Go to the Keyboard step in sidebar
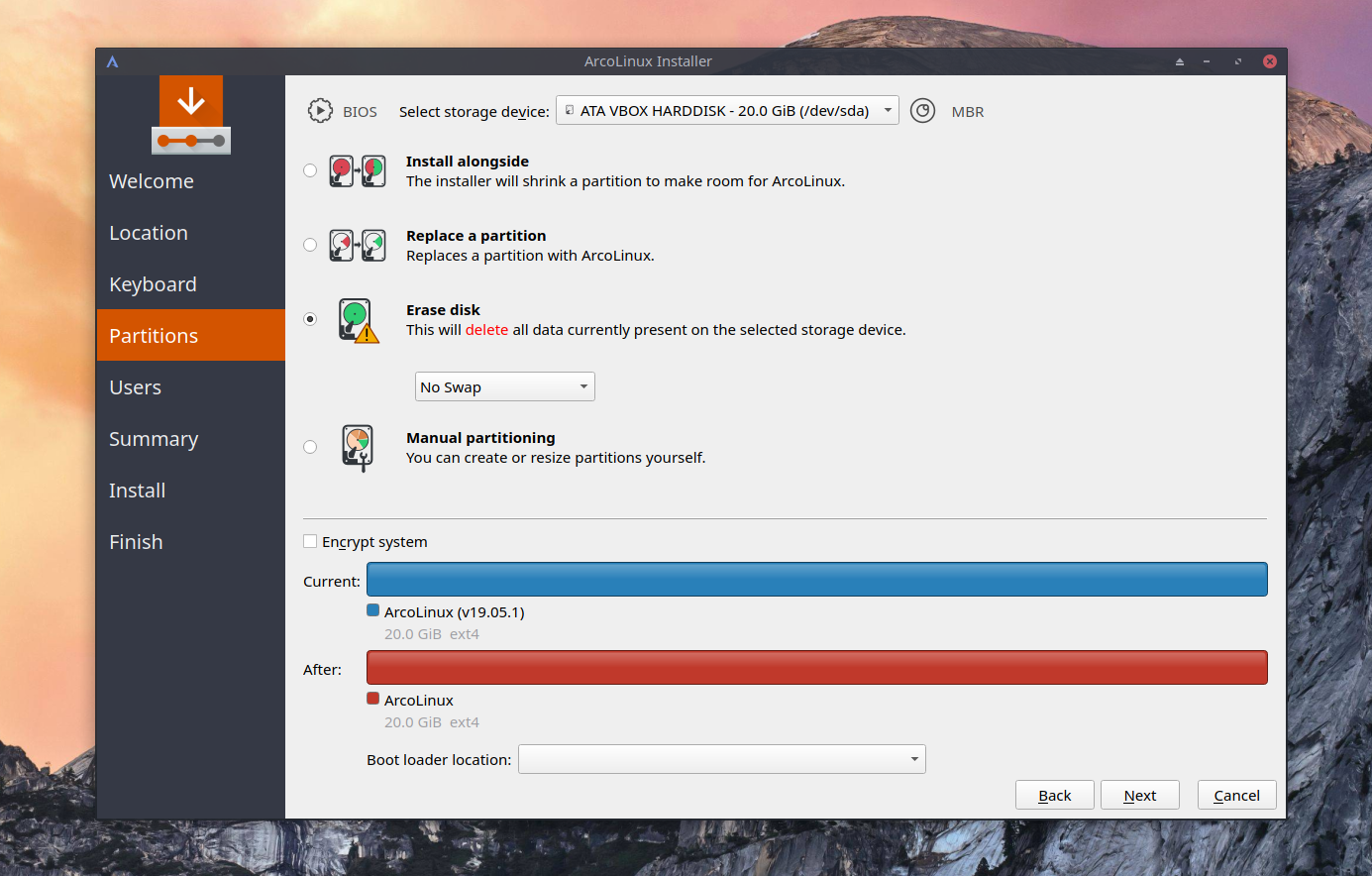This screenshot has width=1372, height=876. coord(191,284)
